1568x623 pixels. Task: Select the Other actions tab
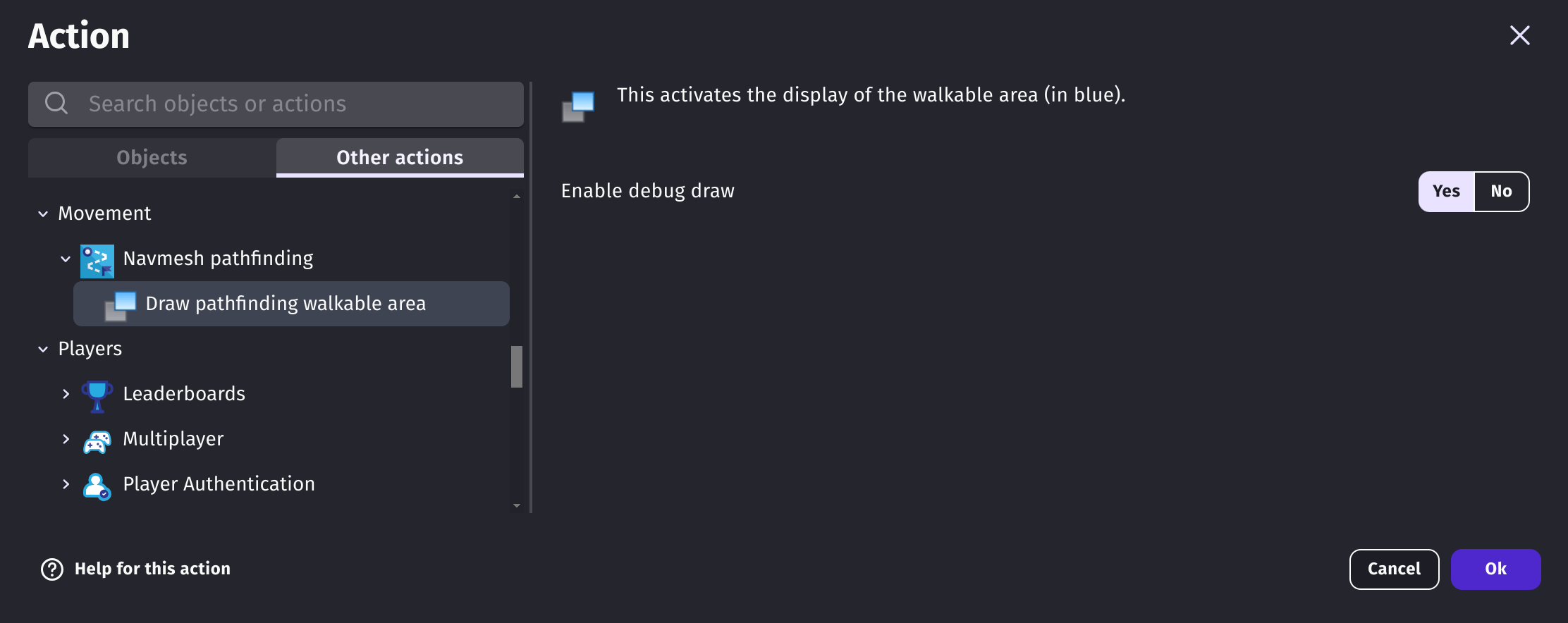pos(400,157)
